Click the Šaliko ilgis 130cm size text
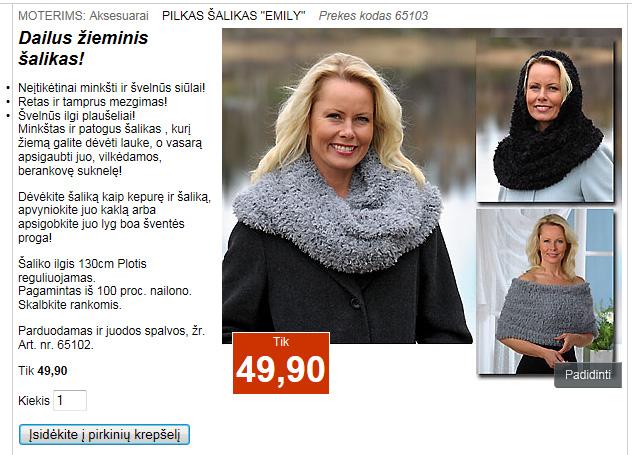632x455 pixels. 66,264
